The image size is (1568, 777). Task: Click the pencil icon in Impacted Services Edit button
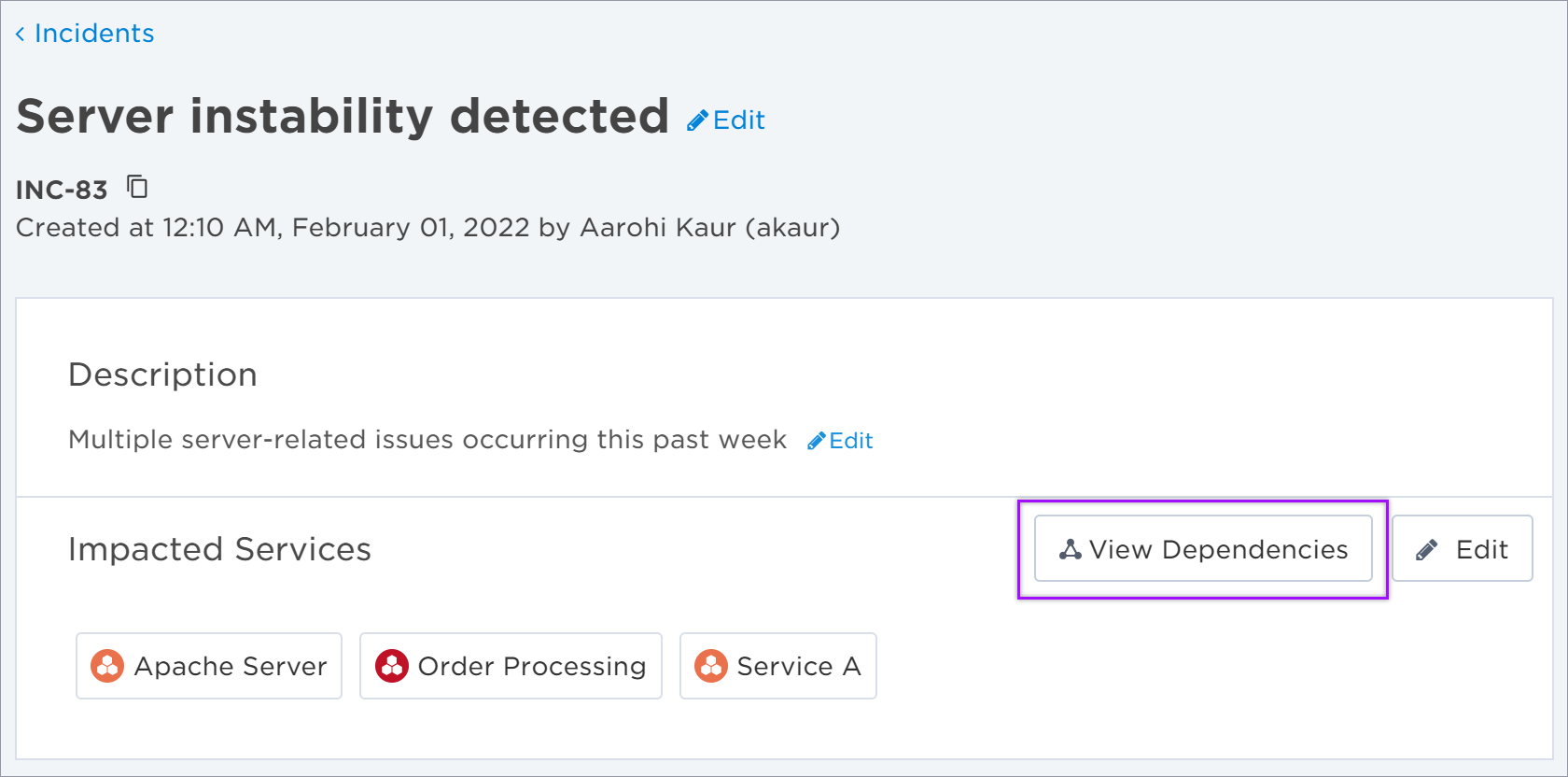(x=1426, y=550)
